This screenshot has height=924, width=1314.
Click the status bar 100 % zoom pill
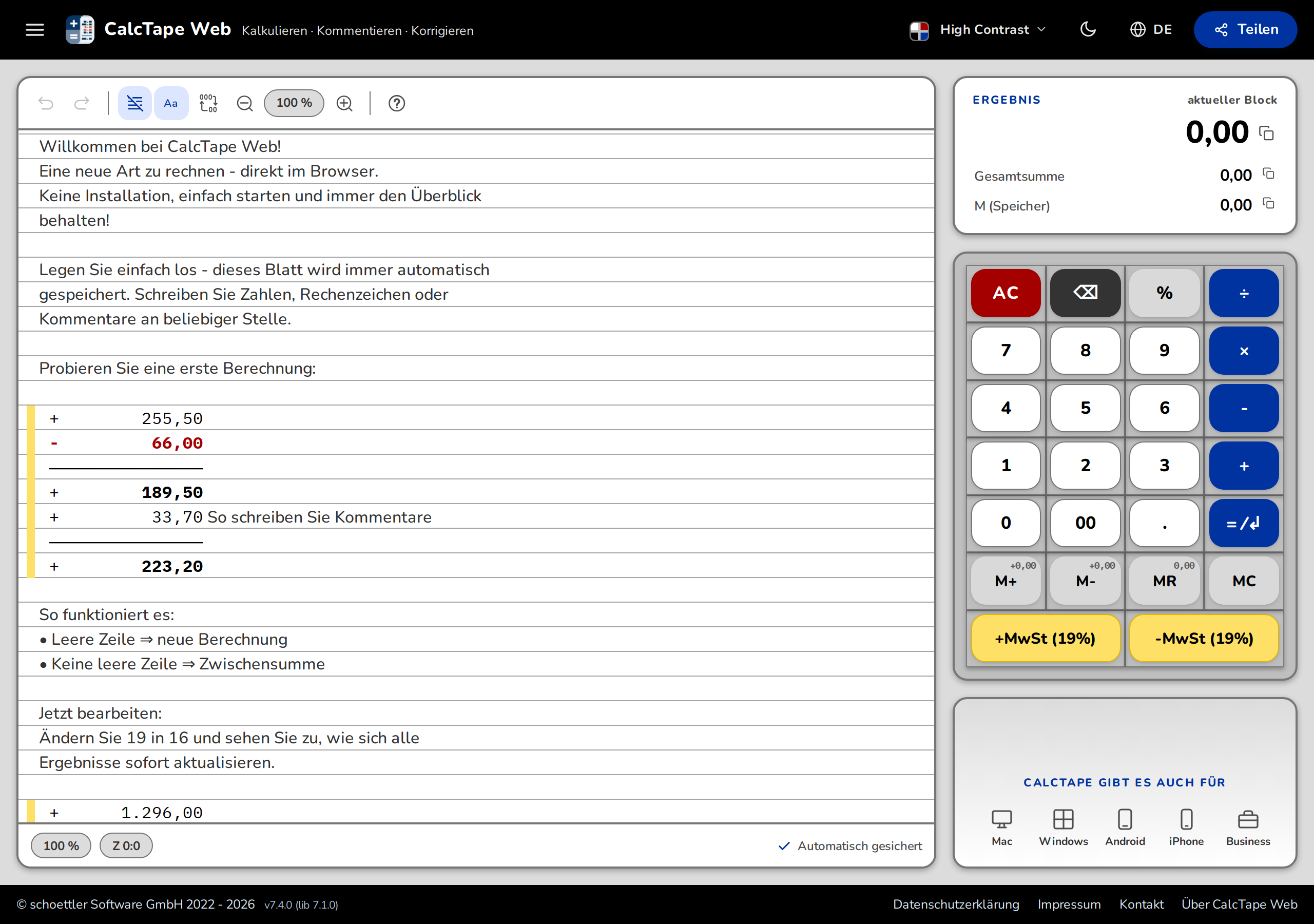(x=61, y=845)
